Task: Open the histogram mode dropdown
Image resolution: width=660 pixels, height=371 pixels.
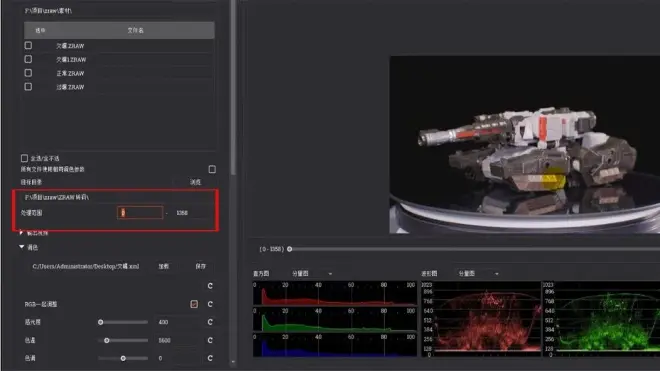Action: 312,274
